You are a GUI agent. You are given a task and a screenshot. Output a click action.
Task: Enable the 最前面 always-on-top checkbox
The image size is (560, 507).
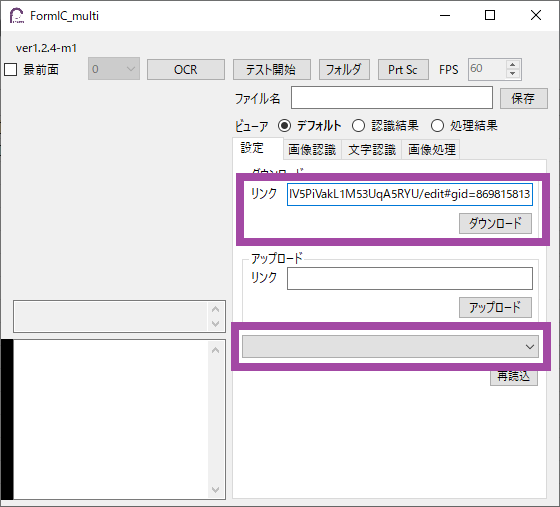pos(10,70)
